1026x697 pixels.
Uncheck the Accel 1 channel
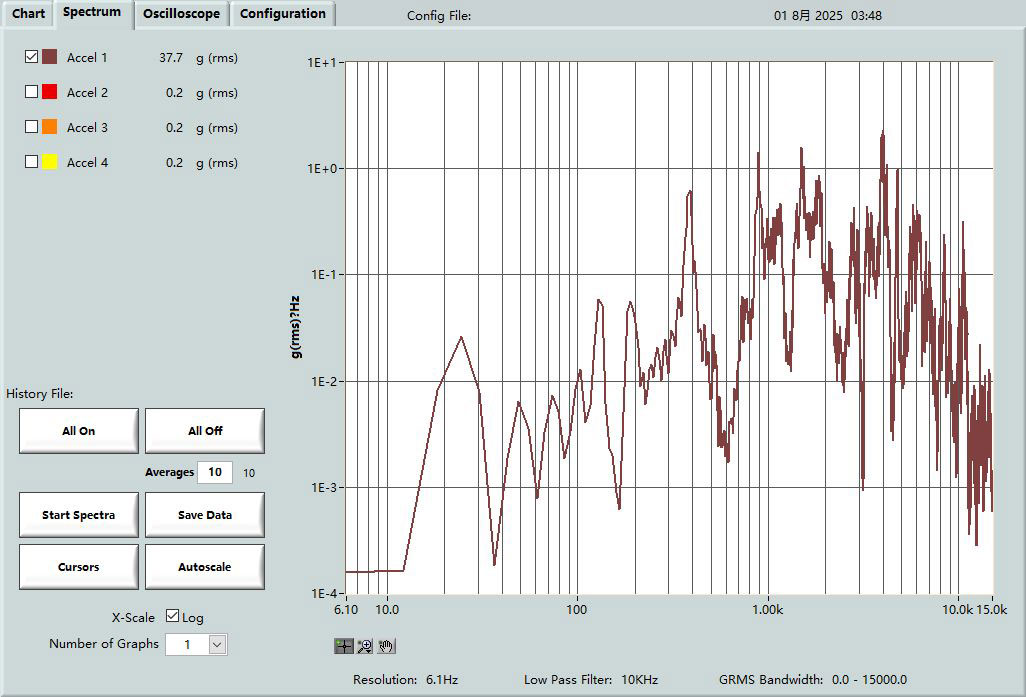[31, 57]
